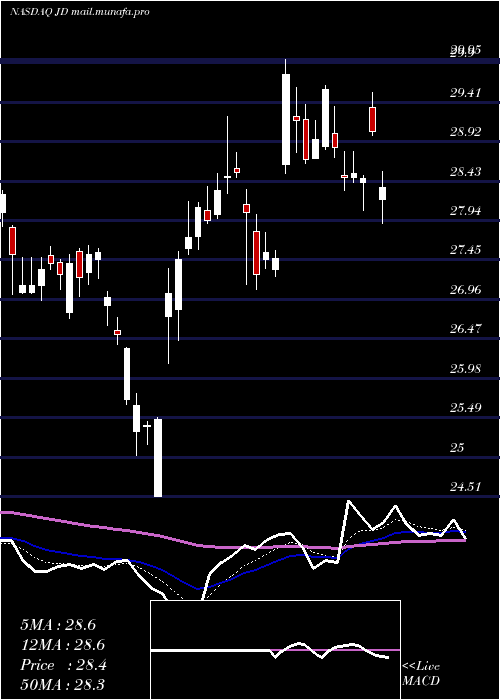Click the 24.51 price axis label
The width and height of the screenshot is (500, 700).
pos(465,487)
